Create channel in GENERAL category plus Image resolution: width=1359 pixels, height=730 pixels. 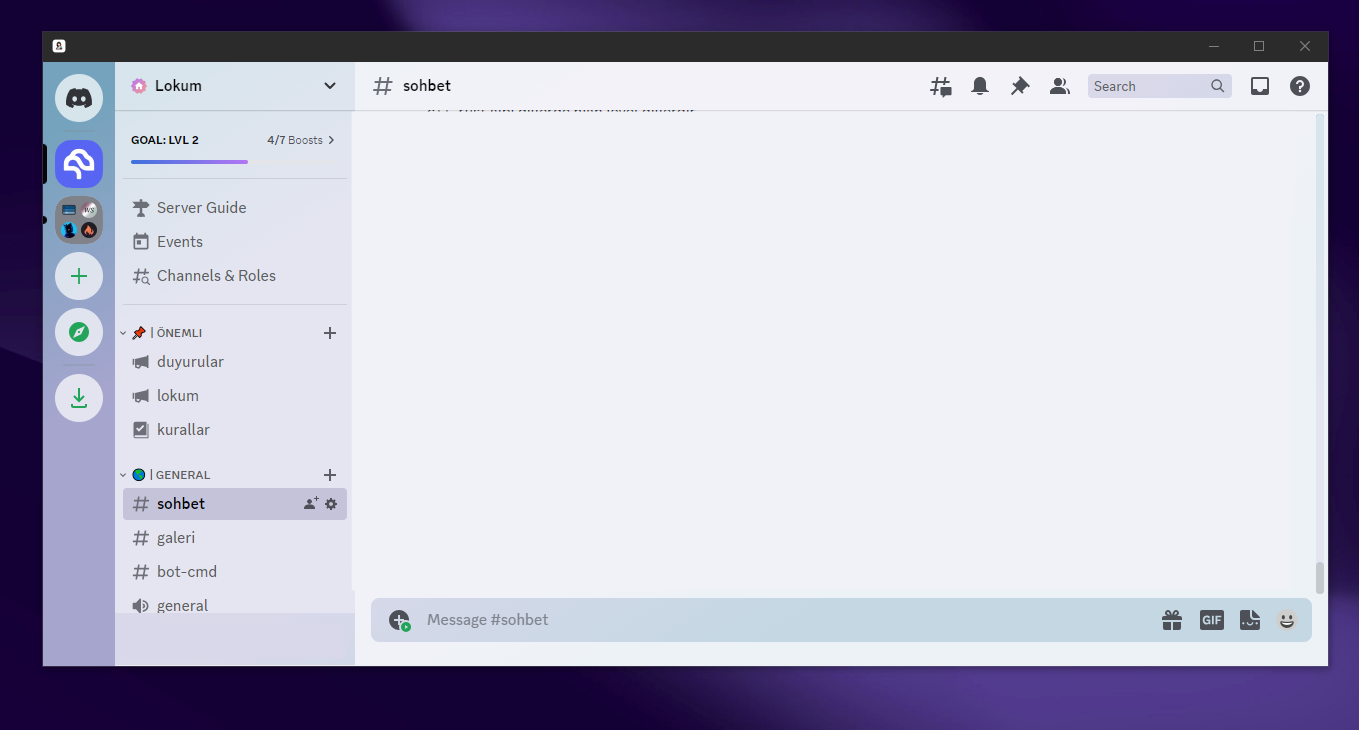pyautogui.click(x=330, y=475)
